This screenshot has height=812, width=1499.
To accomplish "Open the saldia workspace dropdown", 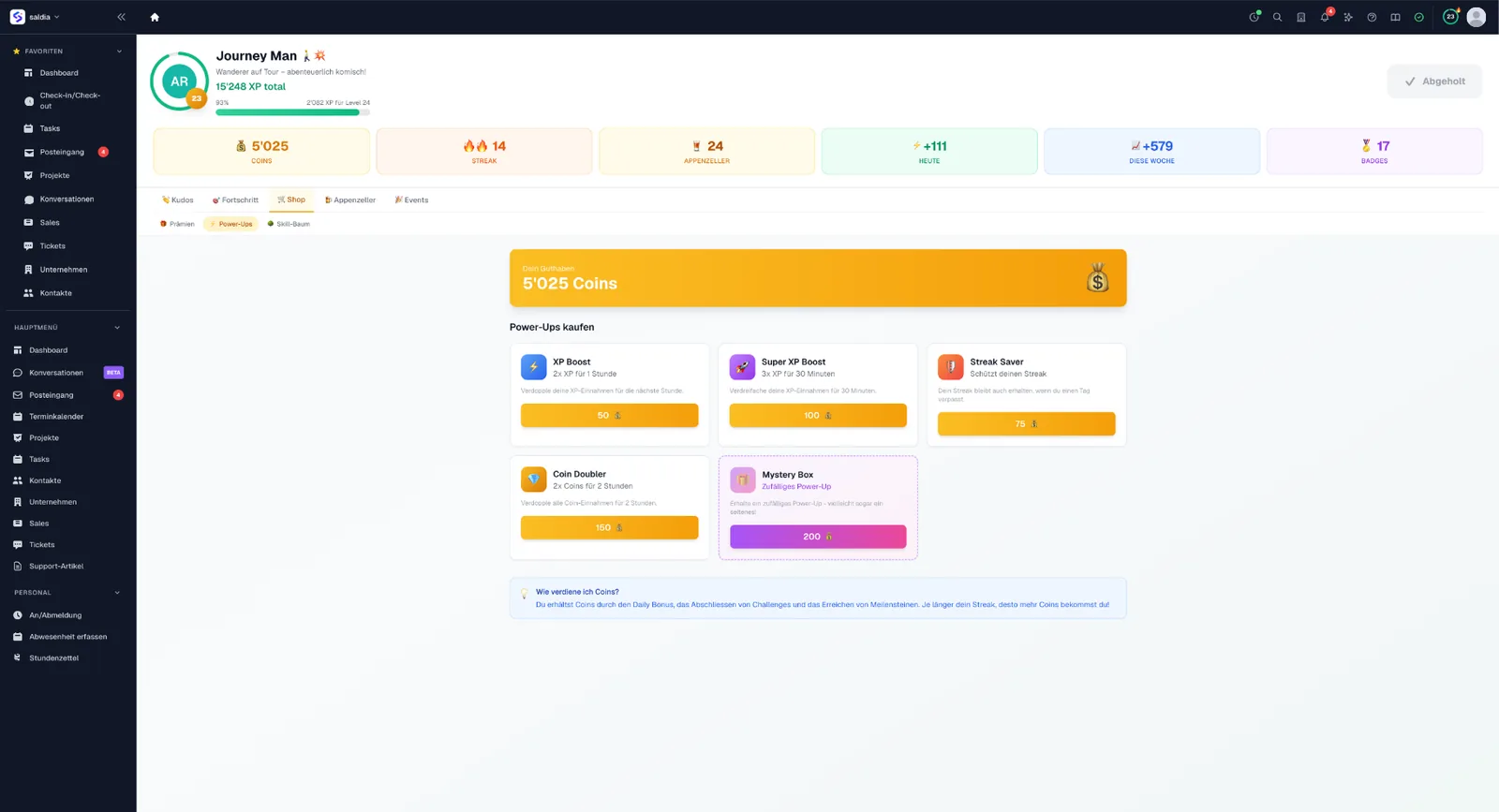I will click(44, 17).
